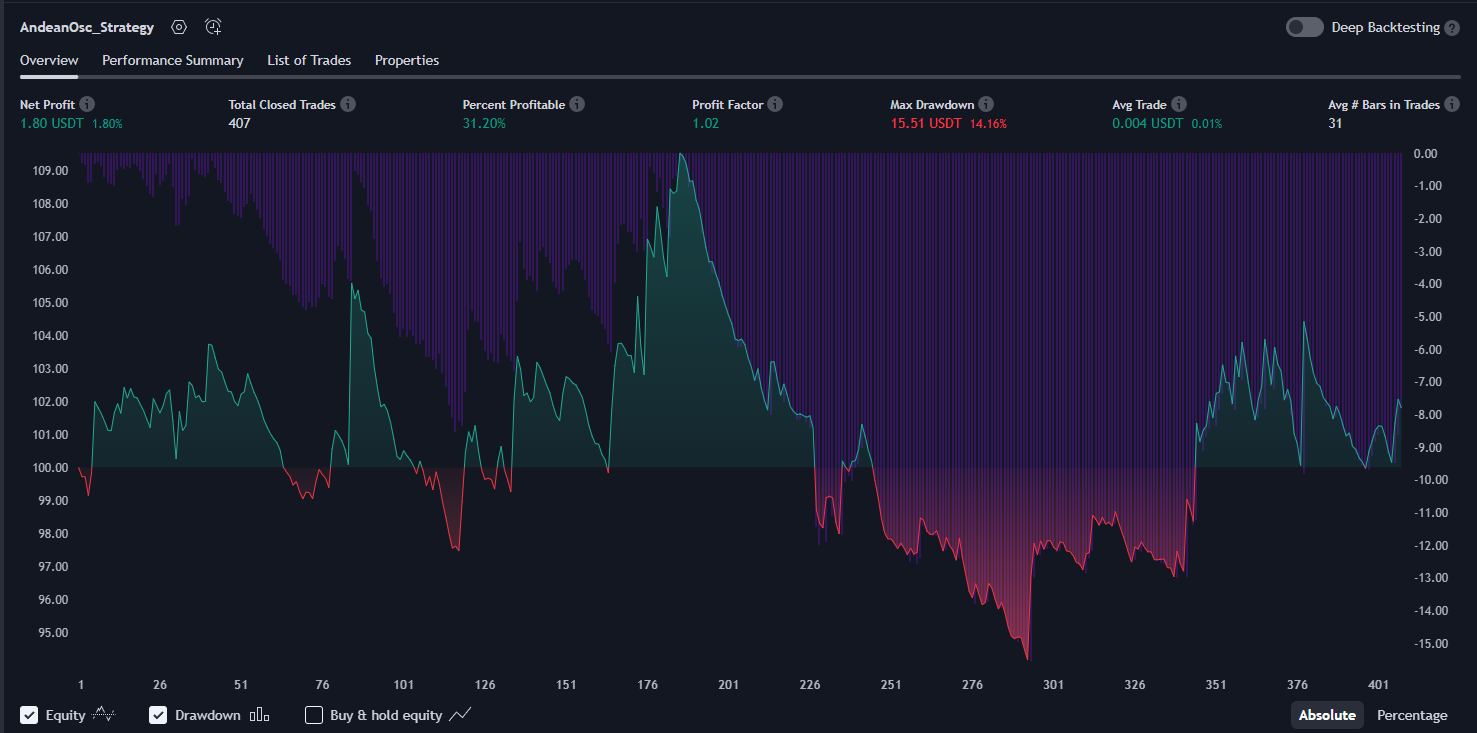Uncheck the Drawdown checkbox
Image resolution: width=1477 pixels, height=733 pixels.
(x=158, y=715)
